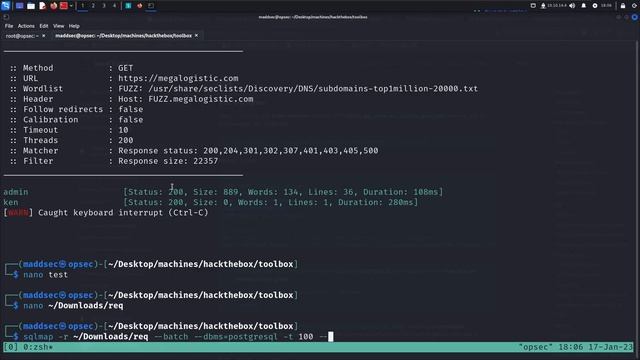This screenshot has width=640, height=360.
Task: Open the file manager from panel
Action: (x=31, y=6)
